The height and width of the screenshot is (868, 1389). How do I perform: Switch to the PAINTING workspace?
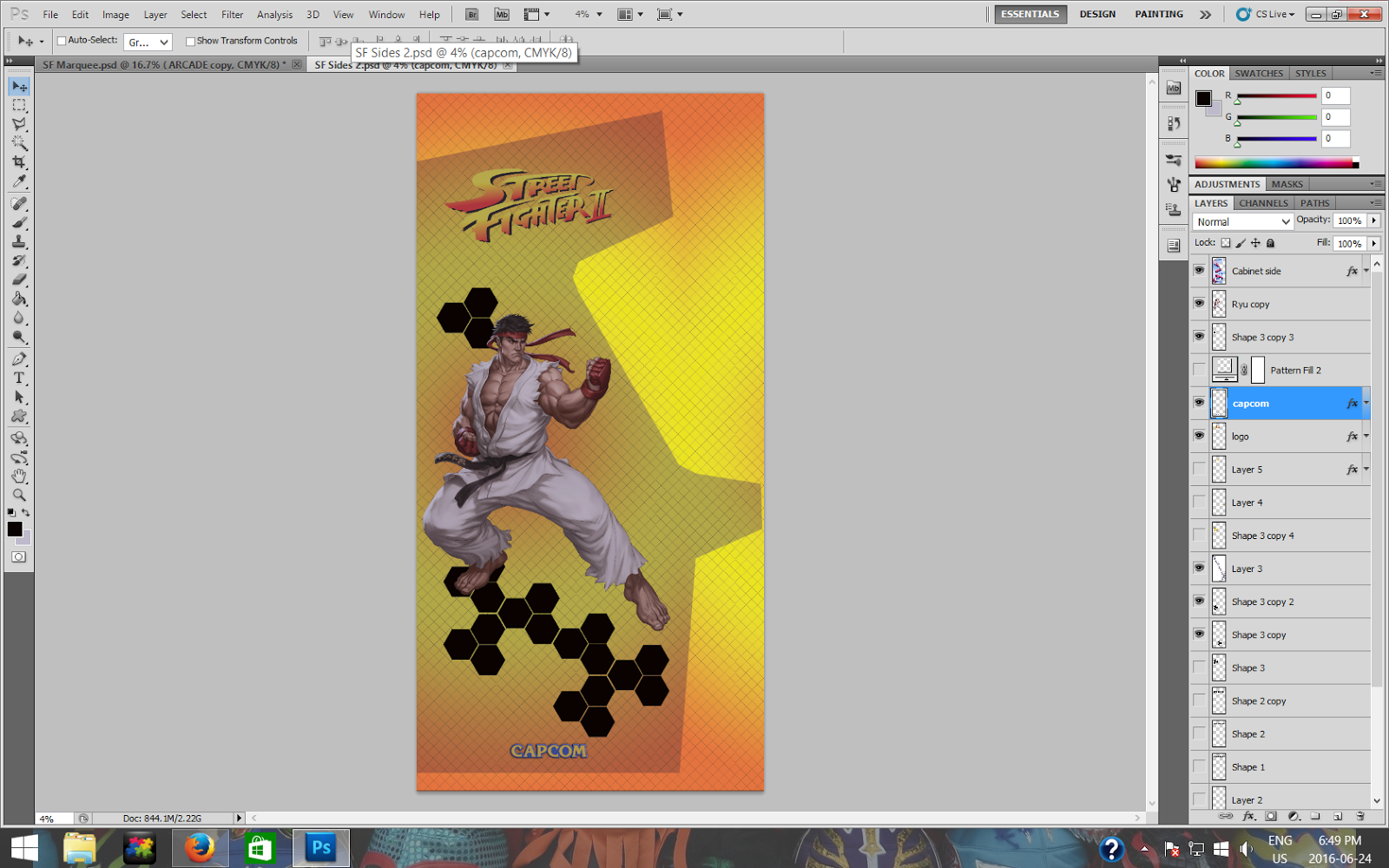click(1158, 14)
